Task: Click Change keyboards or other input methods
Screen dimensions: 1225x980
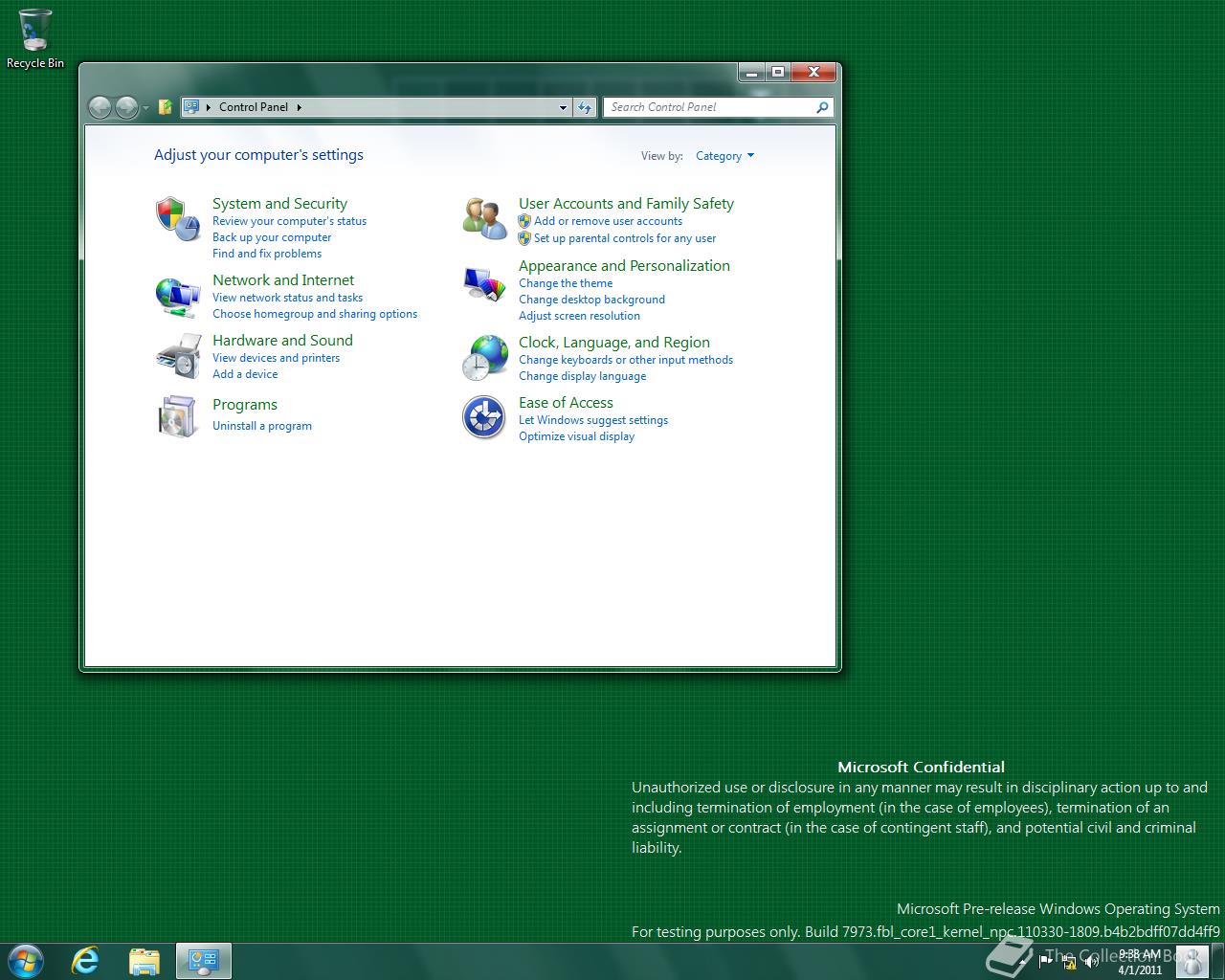Action: click(626, 360)
